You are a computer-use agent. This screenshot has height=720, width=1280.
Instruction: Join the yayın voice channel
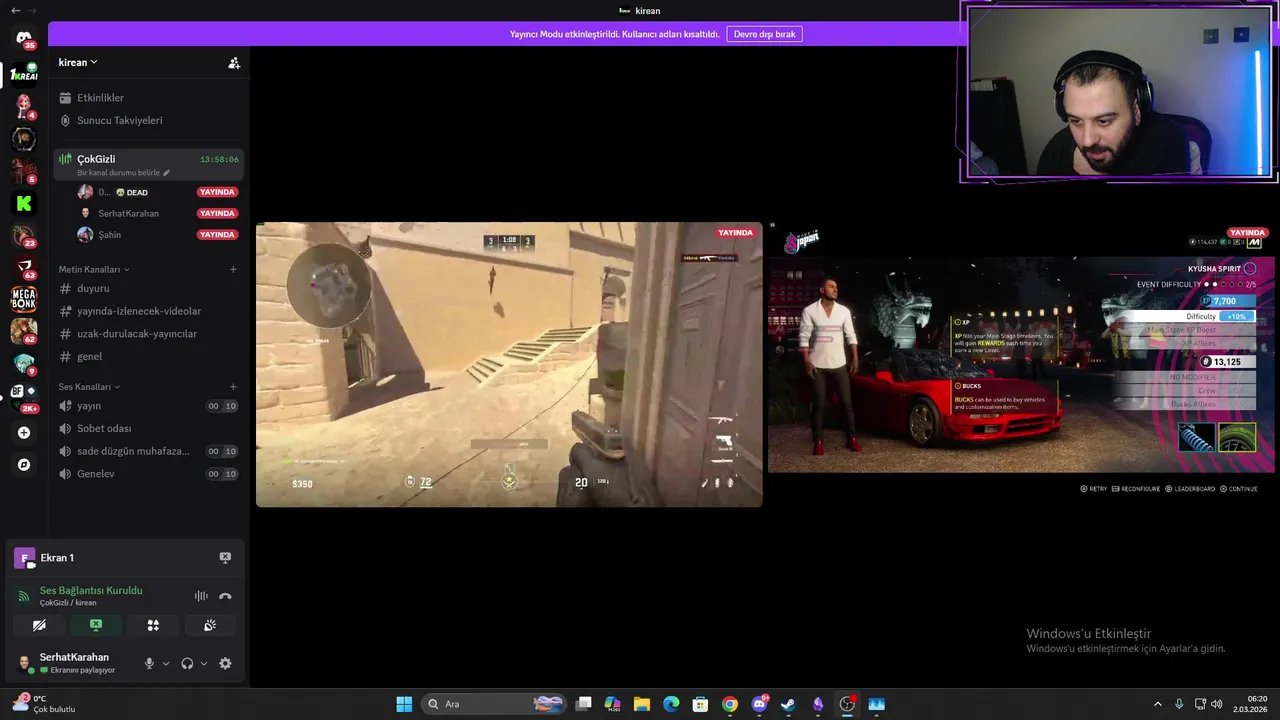(x=148, y=406)
